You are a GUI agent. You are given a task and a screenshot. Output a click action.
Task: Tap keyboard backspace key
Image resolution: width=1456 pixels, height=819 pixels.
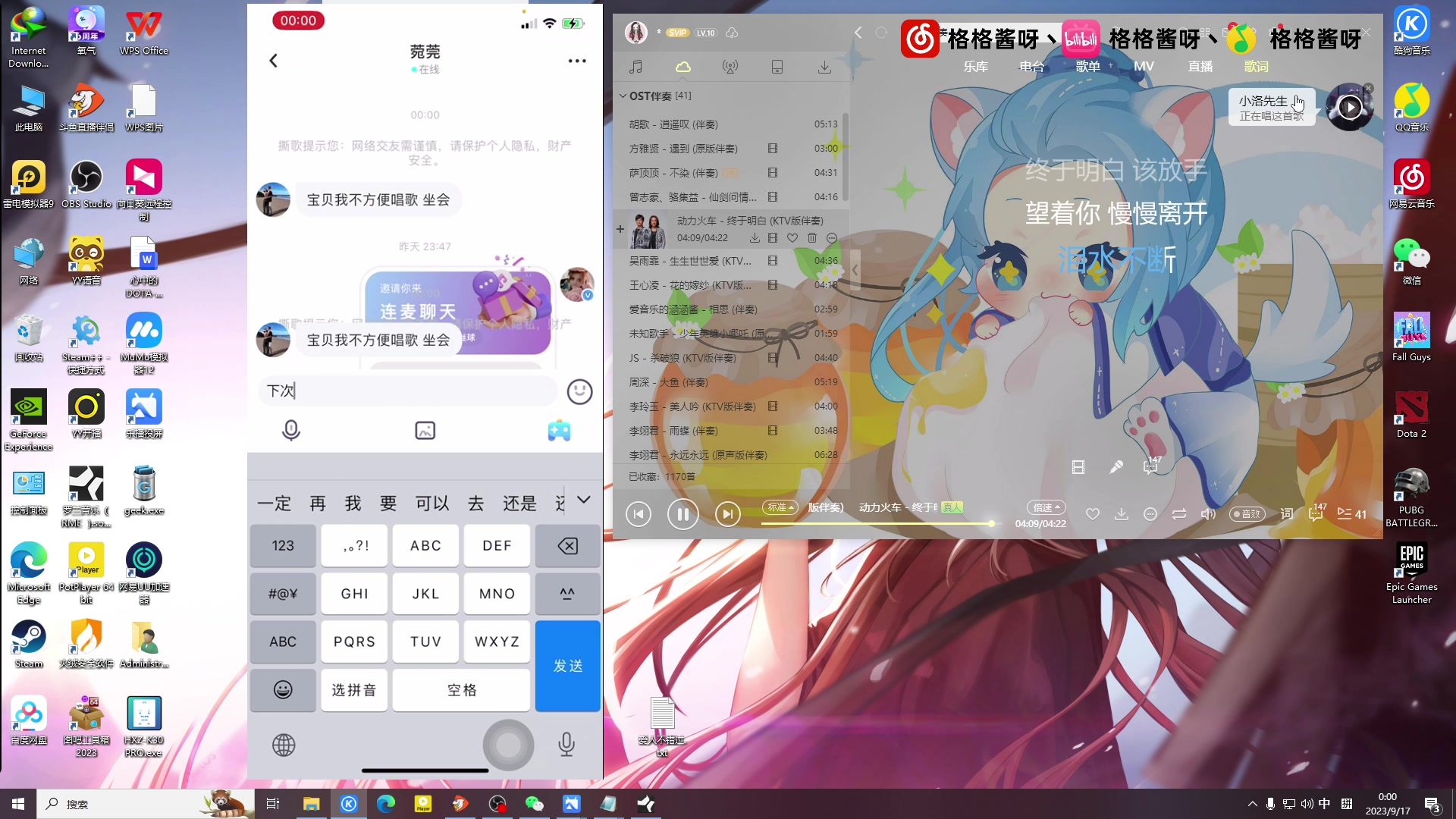pos(568,546)
